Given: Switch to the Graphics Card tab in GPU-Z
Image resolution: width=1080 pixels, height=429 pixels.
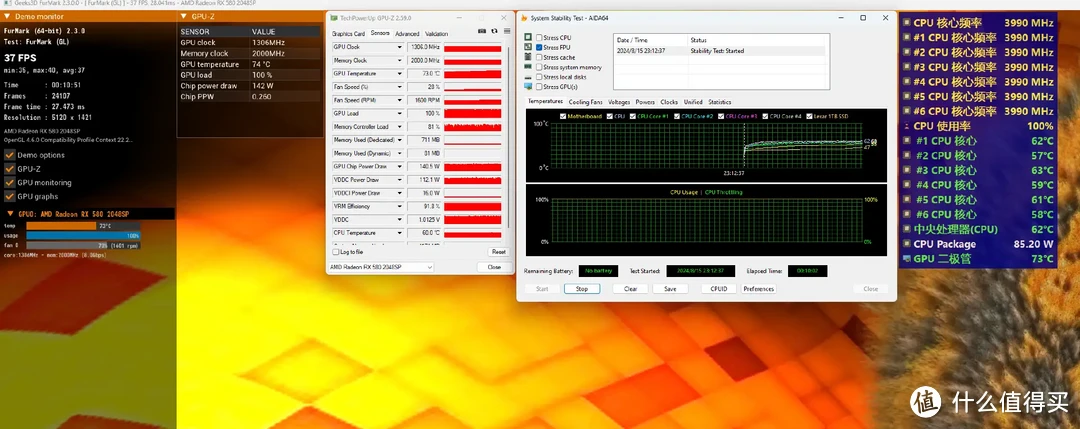Looking at the screenshot, I should coord(348,34).
